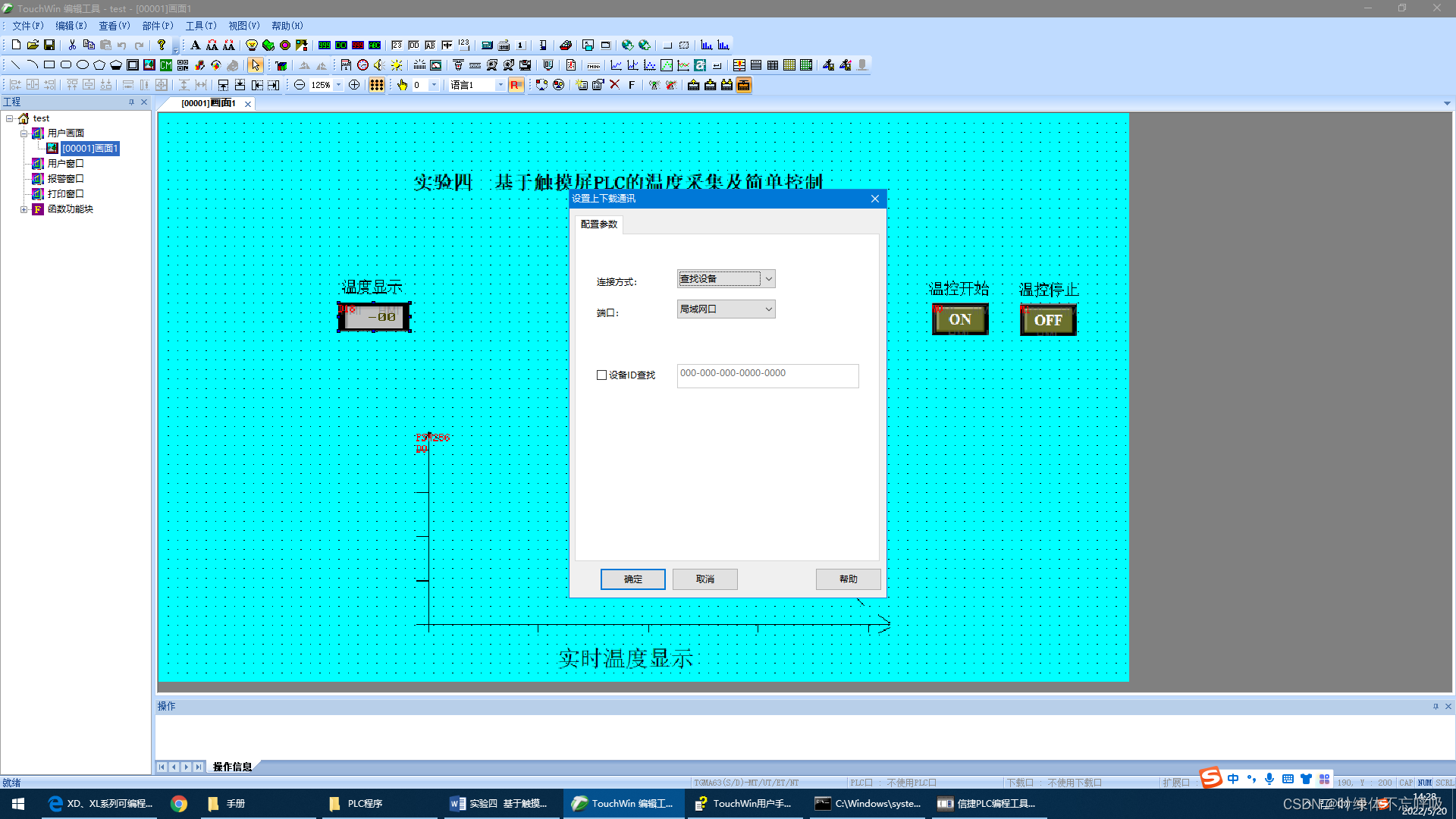Select 用户窗口 in project tree
The height and width of the screenshot is (819, 1456).
coord(65,164)
